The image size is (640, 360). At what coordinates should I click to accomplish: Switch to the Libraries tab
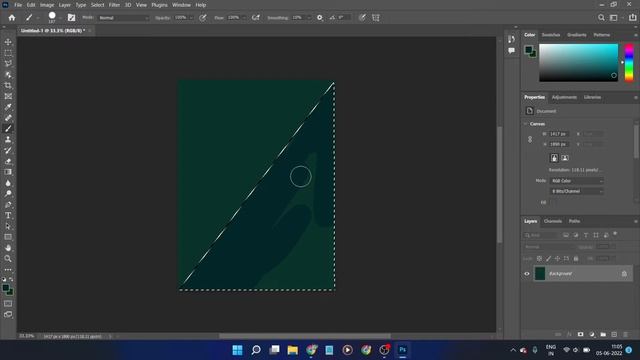click(592, 97)
